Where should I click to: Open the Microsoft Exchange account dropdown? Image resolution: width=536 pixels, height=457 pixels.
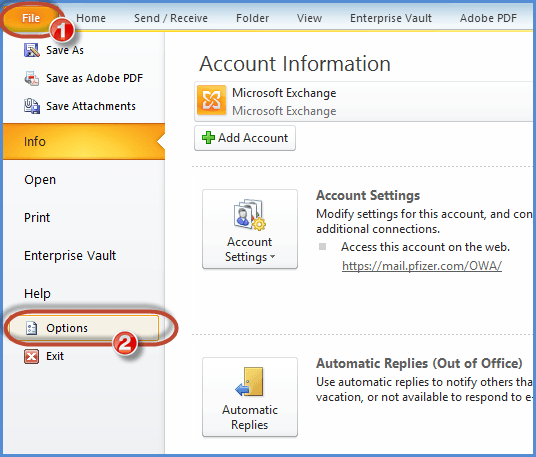pos(364,102)
